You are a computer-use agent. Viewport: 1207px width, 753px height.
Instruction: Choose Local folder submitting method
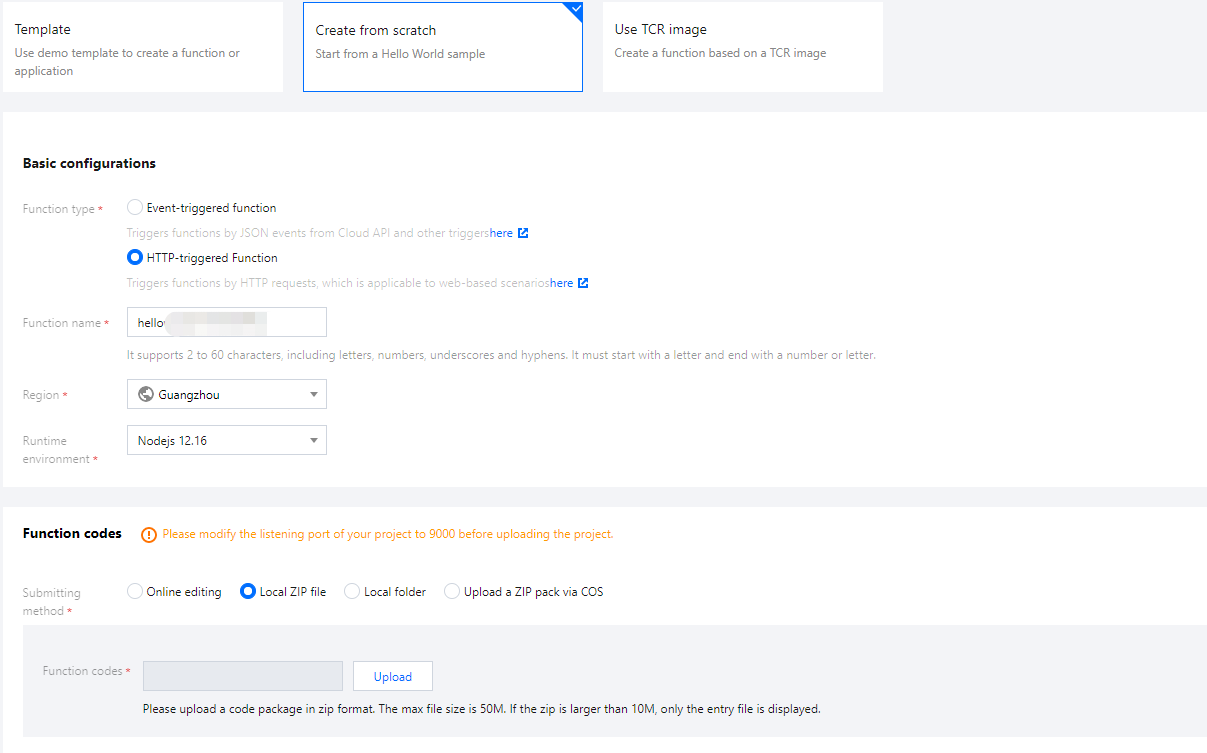click(352, 592)
